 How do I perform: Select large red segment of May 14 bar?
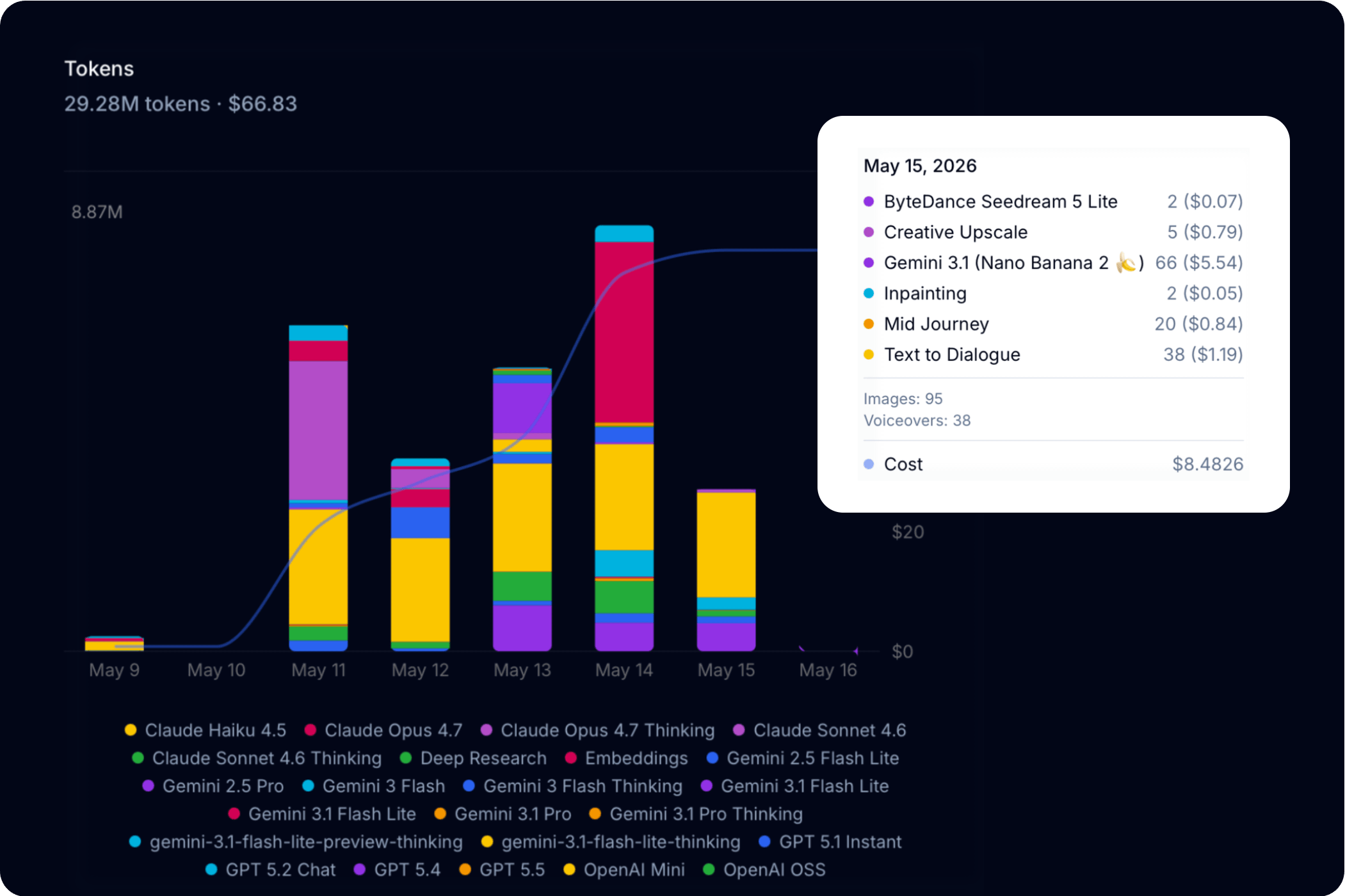pyautogui.click(x=624, y=332)
